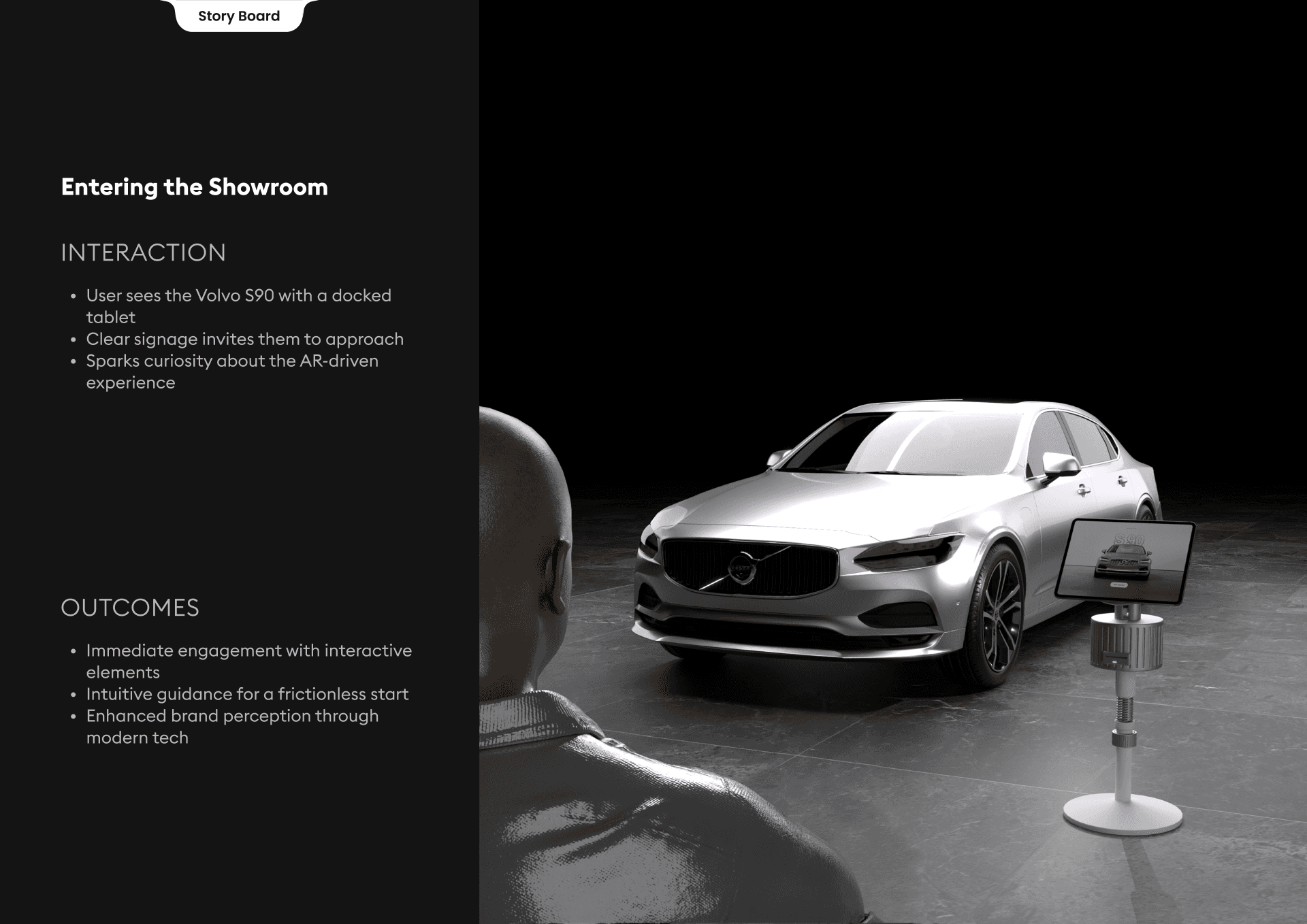Screen dimensions: 1307x924
Task: Select bullet "Clear signage invites them to approach"
Action: click(x=244, y=339)
